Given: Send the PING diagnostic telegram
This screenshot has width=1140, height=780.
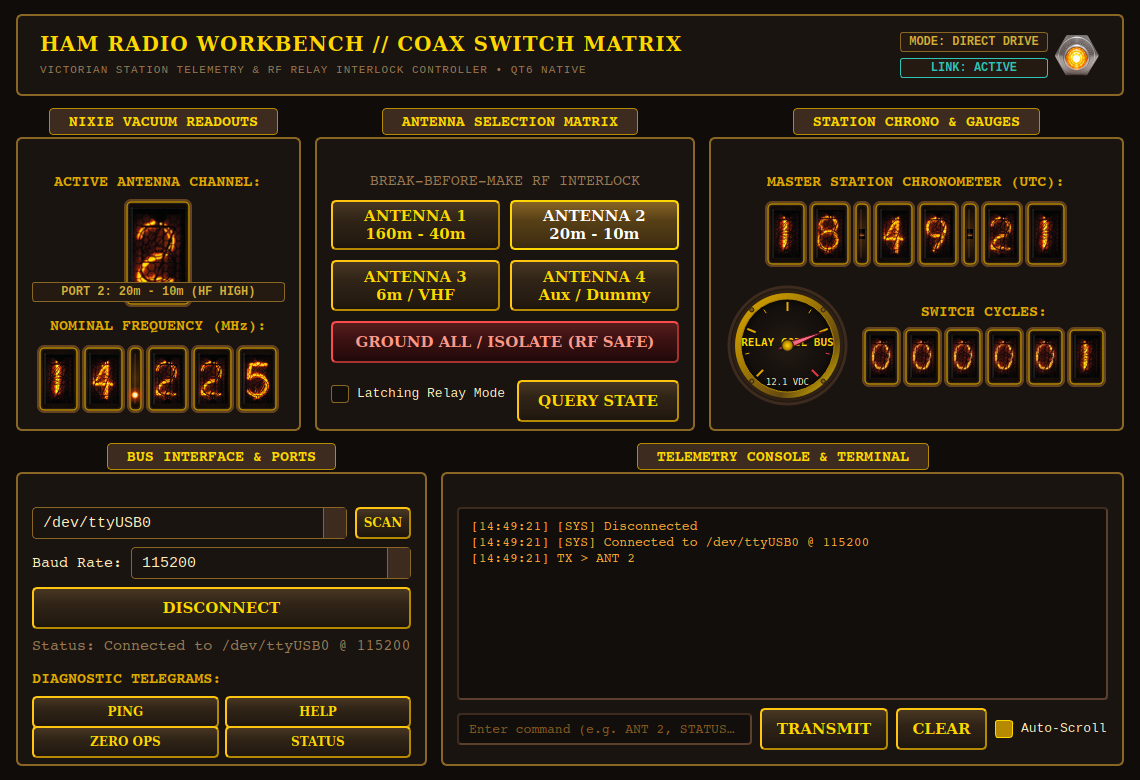Looking at the screenshot, I should [125, 711].
